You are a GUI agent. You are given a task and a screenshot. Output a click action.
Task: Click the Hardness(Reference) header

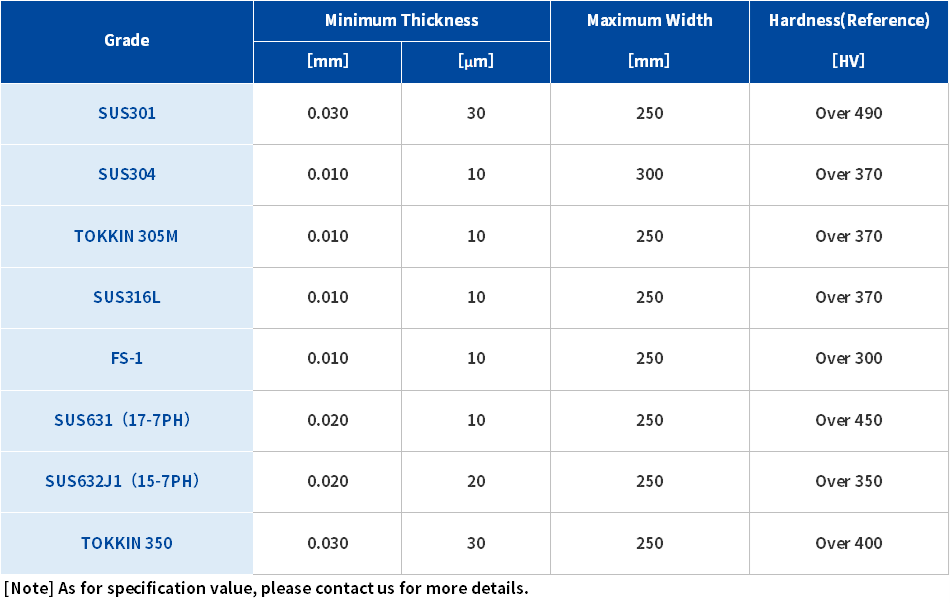tap(849, 21)
